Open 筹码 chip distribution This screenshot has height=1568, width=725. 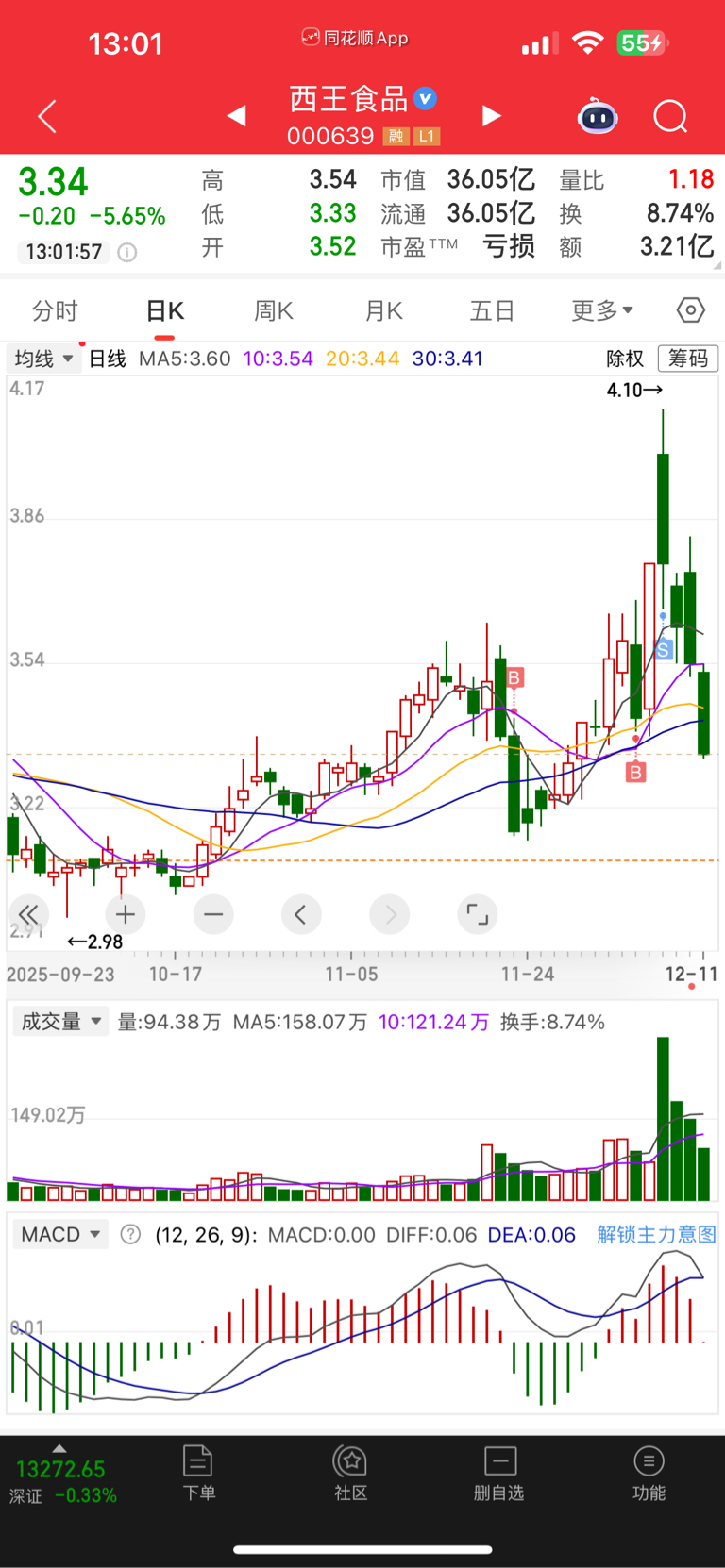tap(687, 359)
